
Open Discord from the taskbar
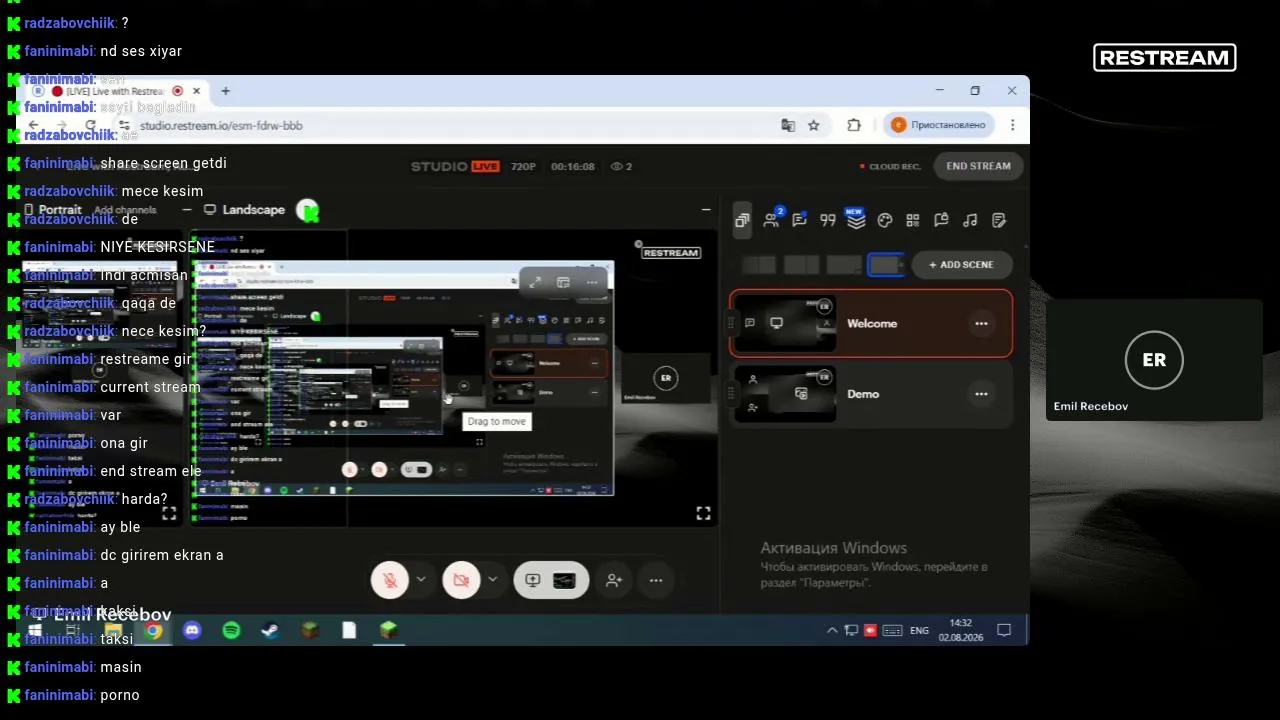click(x=192, y=630)
